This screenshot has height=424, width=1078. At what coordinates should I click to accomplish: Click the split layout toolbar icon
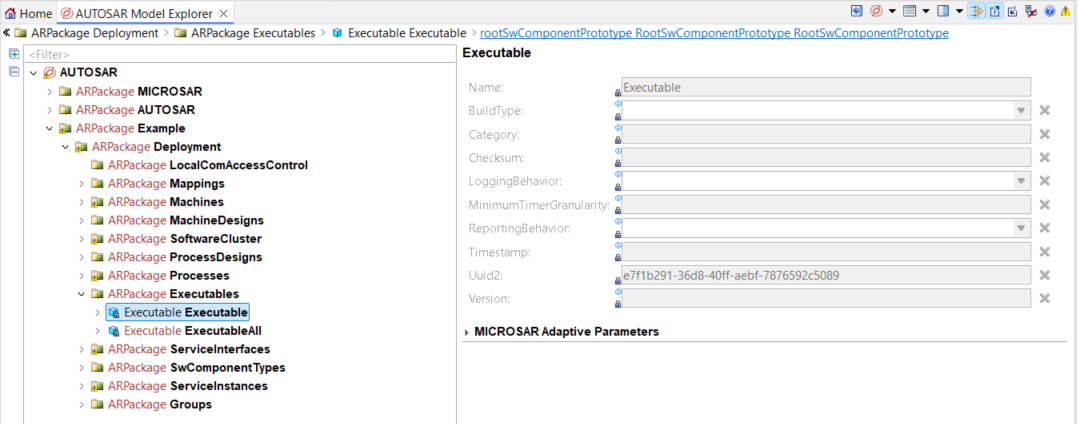tap(943, 11)
